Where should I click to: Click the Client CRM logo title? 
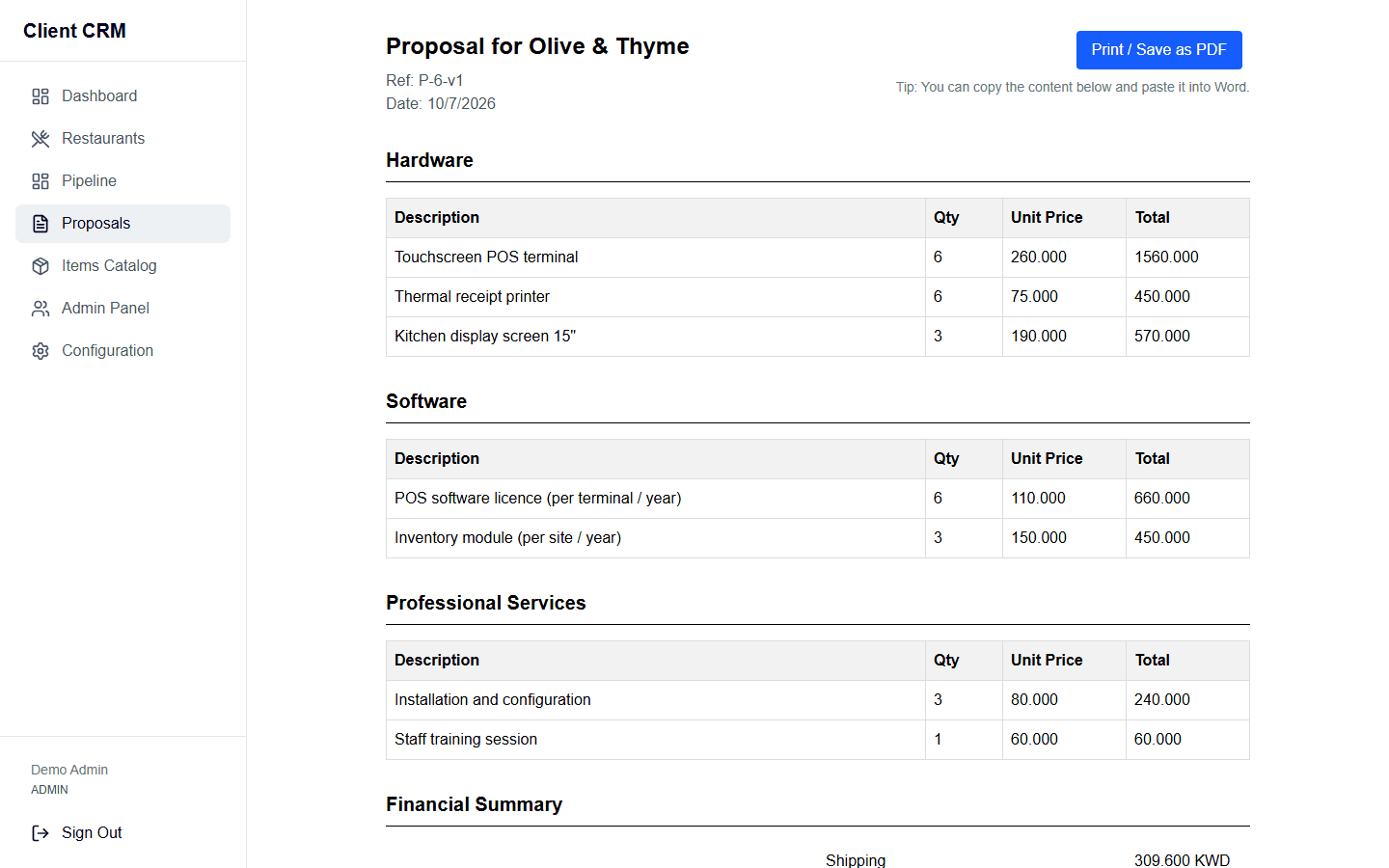point(74,31)
